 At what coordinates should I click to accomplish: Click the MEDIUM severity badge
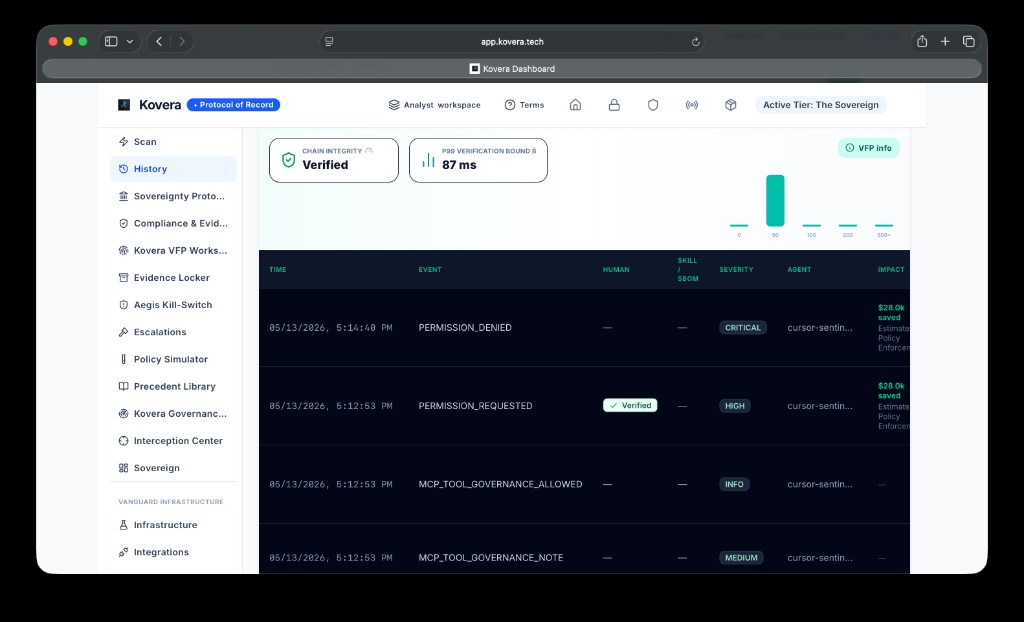pyautogui.click(x=741, y=558)
